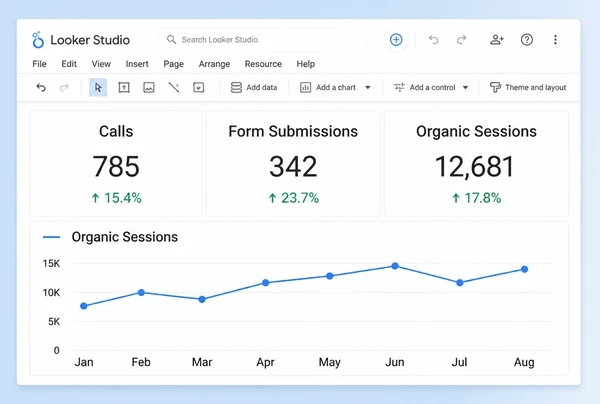
Task: Open the share add-person icon
Action: pos(497,39)
